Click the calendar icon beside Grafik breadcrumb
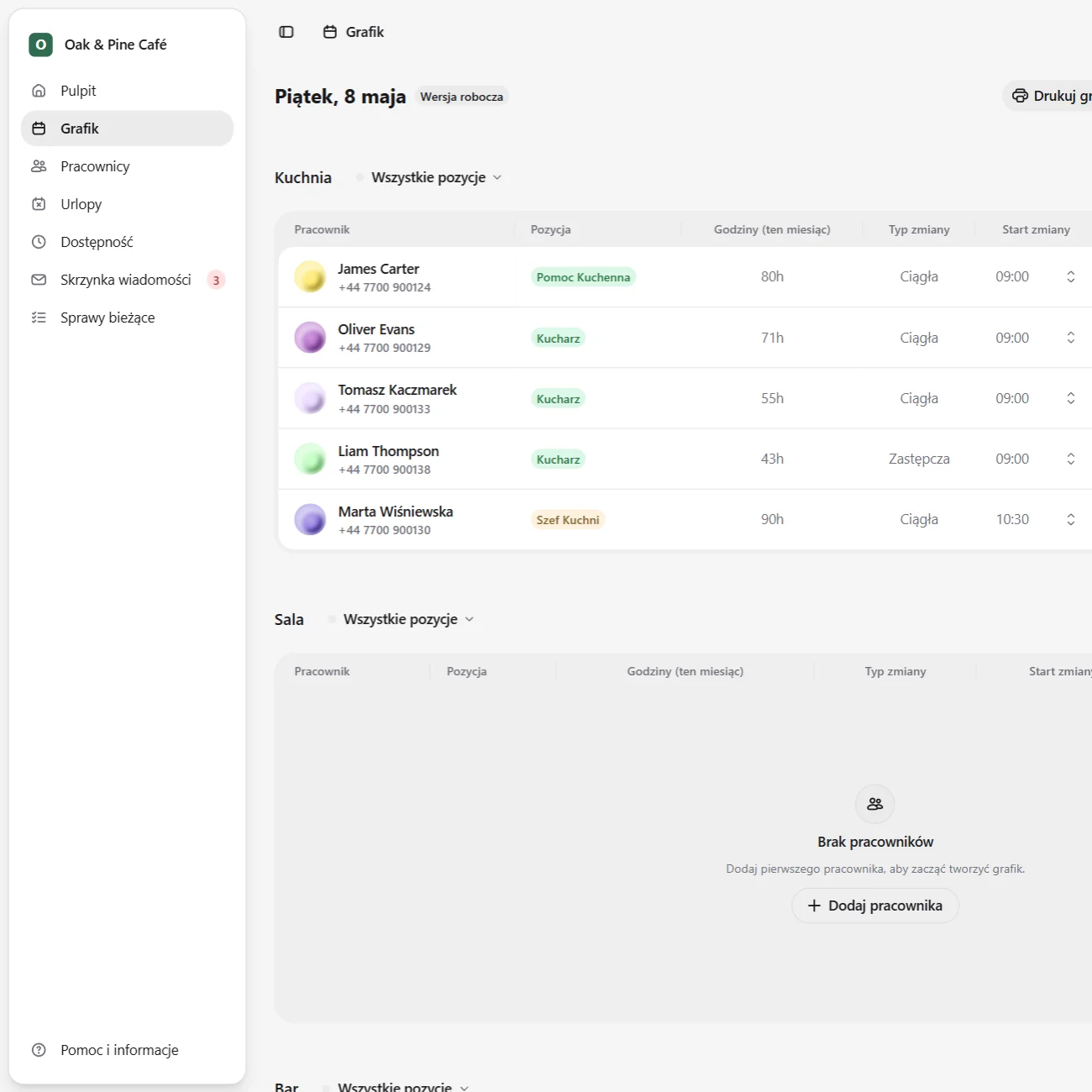The width and height of the screenshot is (1092, 1092). (x=330, y=32)
